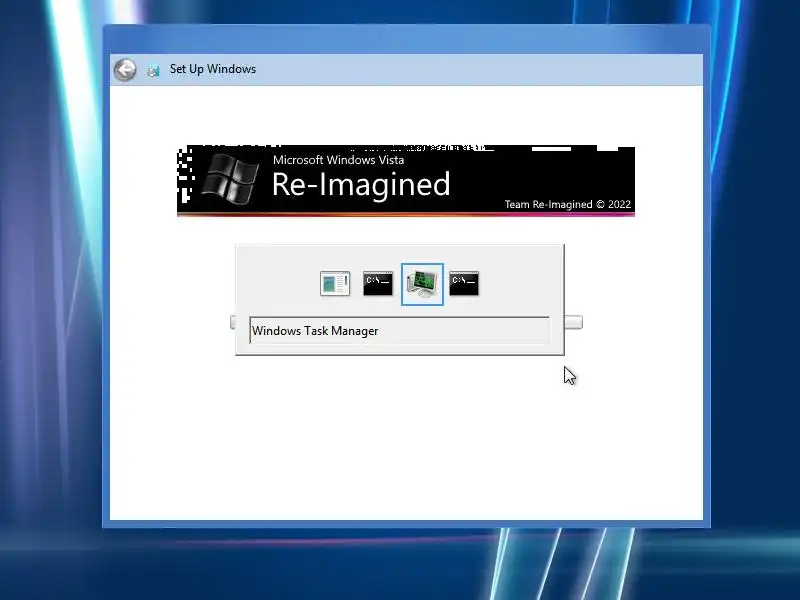Click the round back arrow button

click(125, 69)
